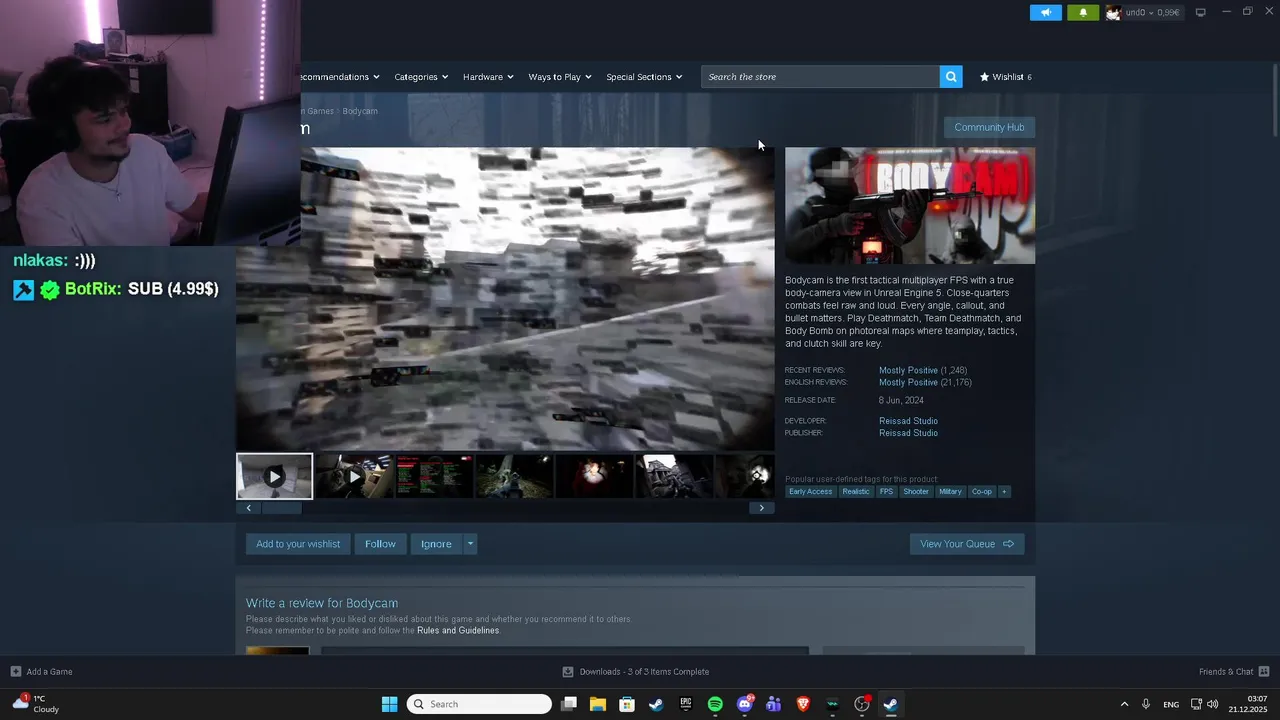Select the Military tag
1280x720 pixels.
point(950,492)
